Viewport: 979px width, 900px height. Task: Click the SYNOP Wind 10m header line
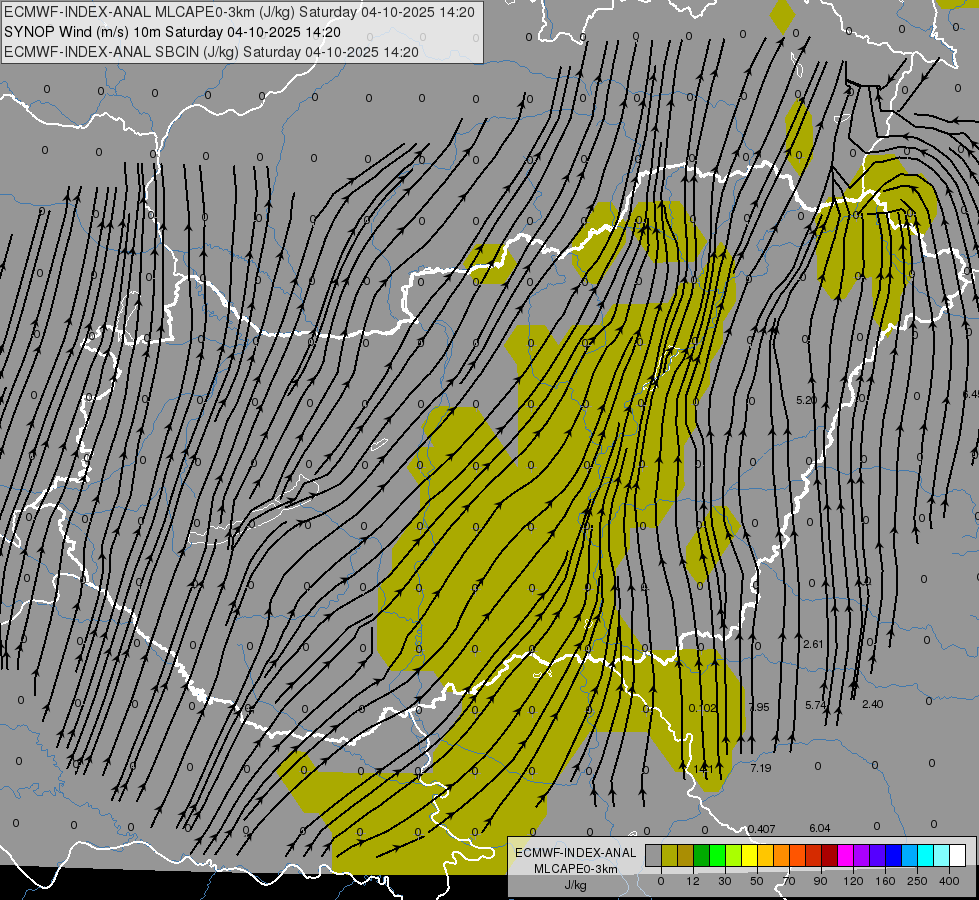click(172, 32)
